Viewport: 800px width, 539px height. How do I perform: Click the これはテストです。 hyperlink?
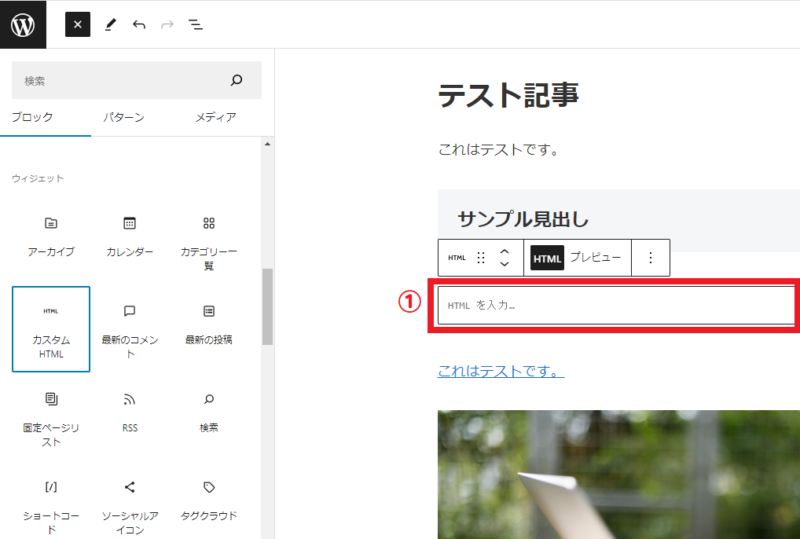pos(501,371)
